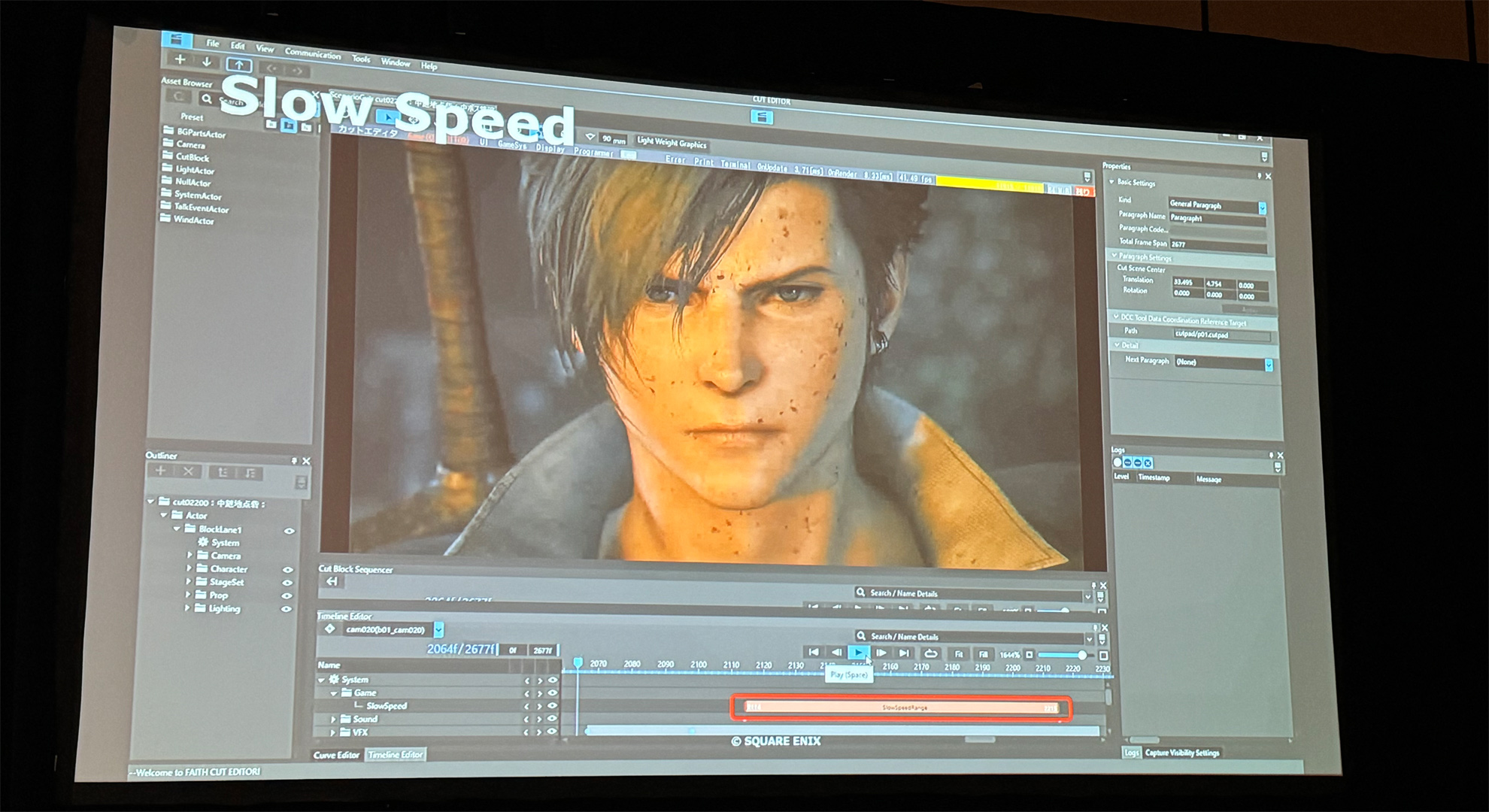Toggle loop playback in Timeline Editor

(x=930, y=653)
